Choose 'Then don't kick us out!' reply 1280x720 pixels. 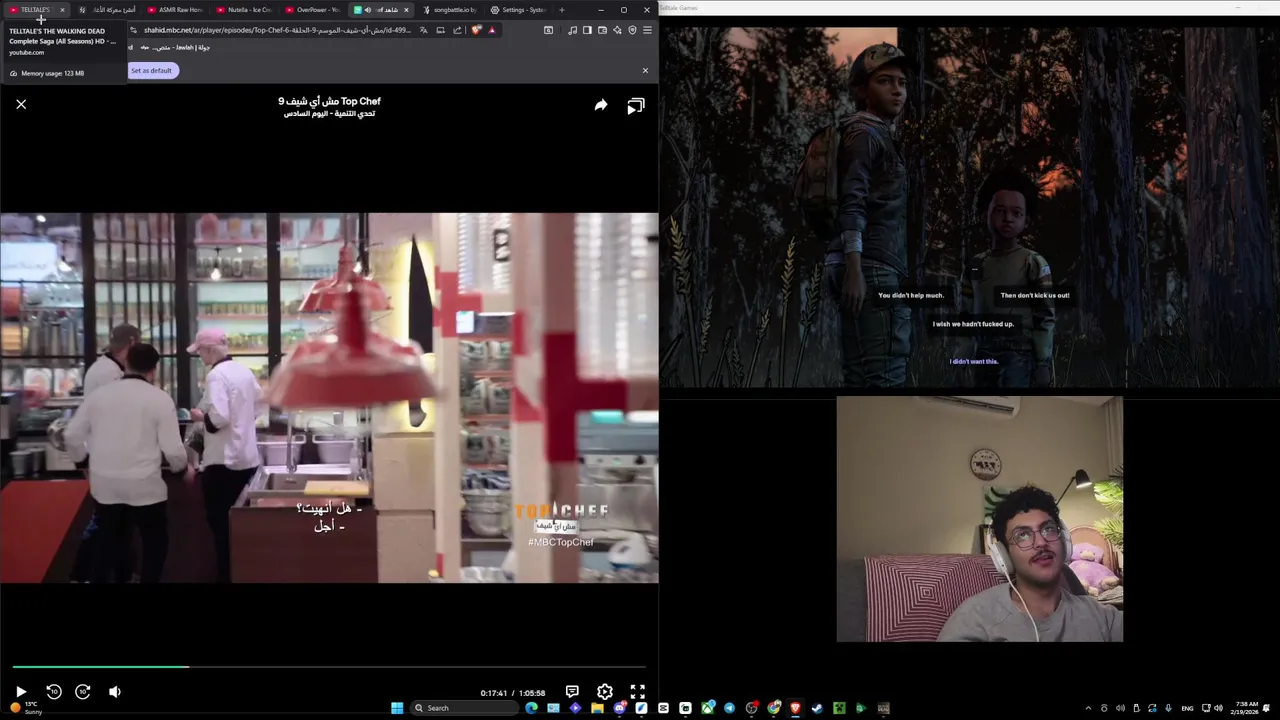pyautogui.click(x=1035, y=295)
